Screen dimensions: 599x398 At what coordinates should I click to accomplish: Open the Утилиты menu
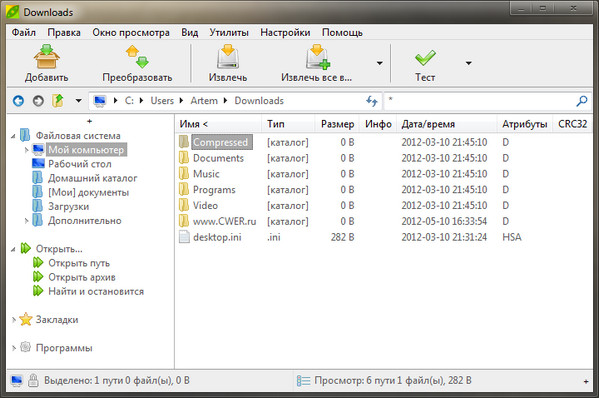coord(228,32)
